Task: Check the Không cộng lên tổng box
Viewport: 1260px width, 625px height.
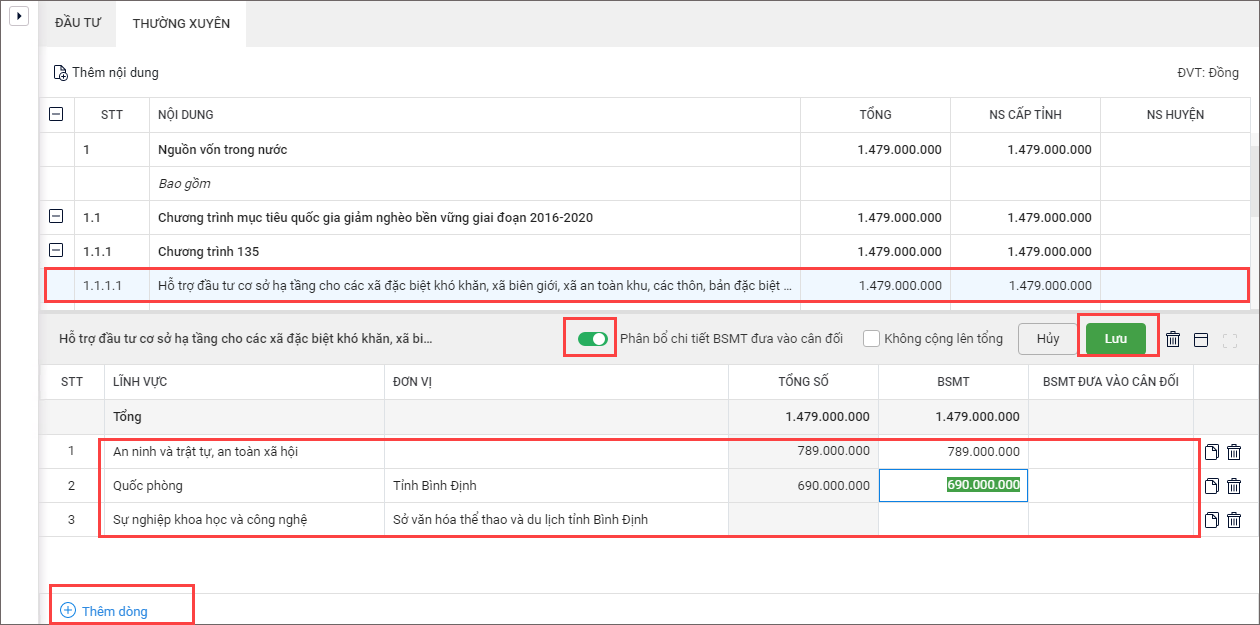Action: click(x=872, y=339)
